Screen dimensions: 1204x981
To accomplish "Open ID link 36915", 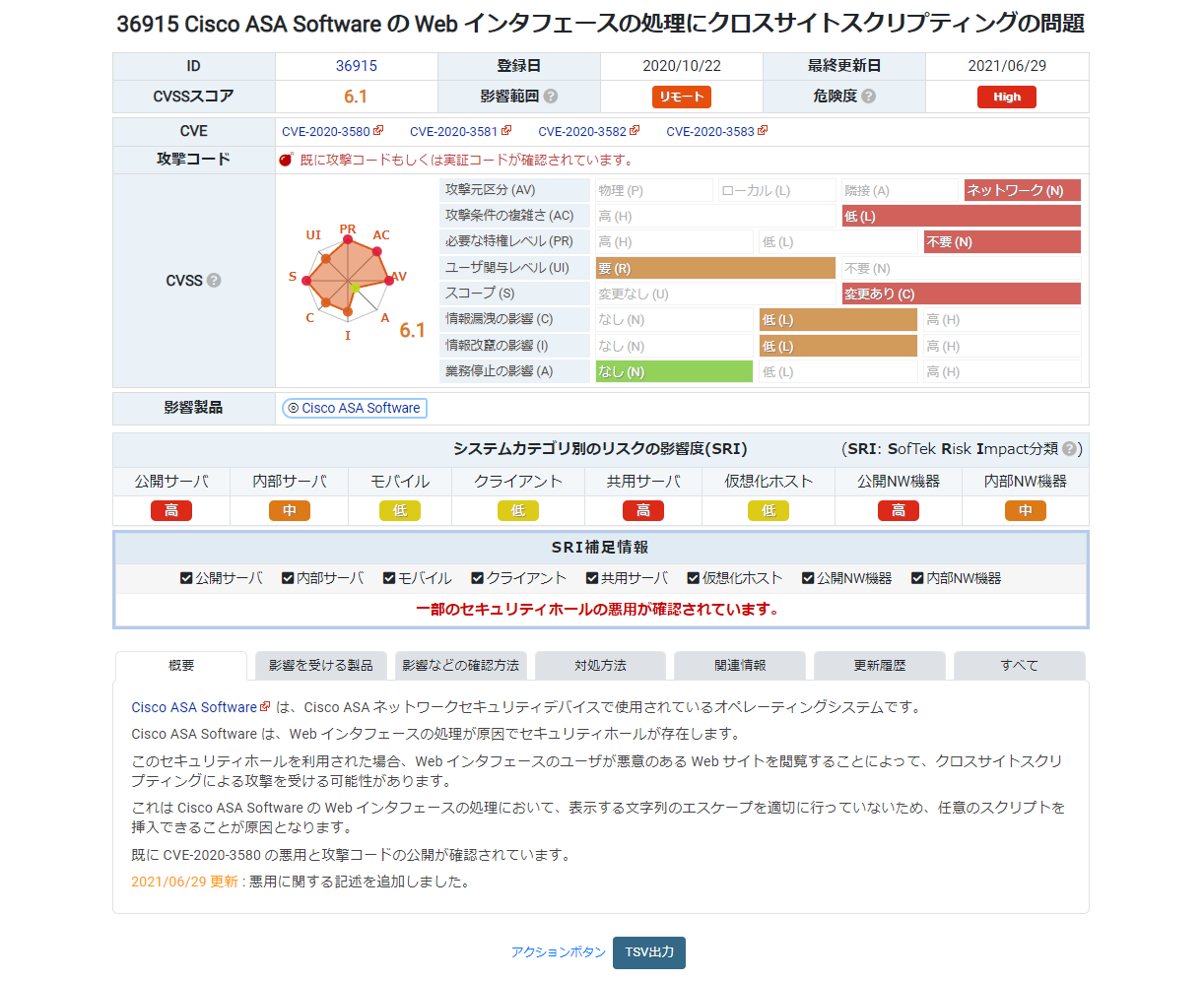I will [x=357, y=66].
